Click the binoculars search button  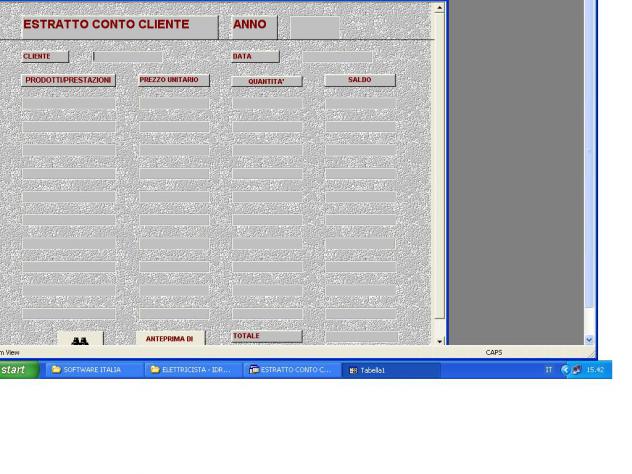tap(80, 339)
